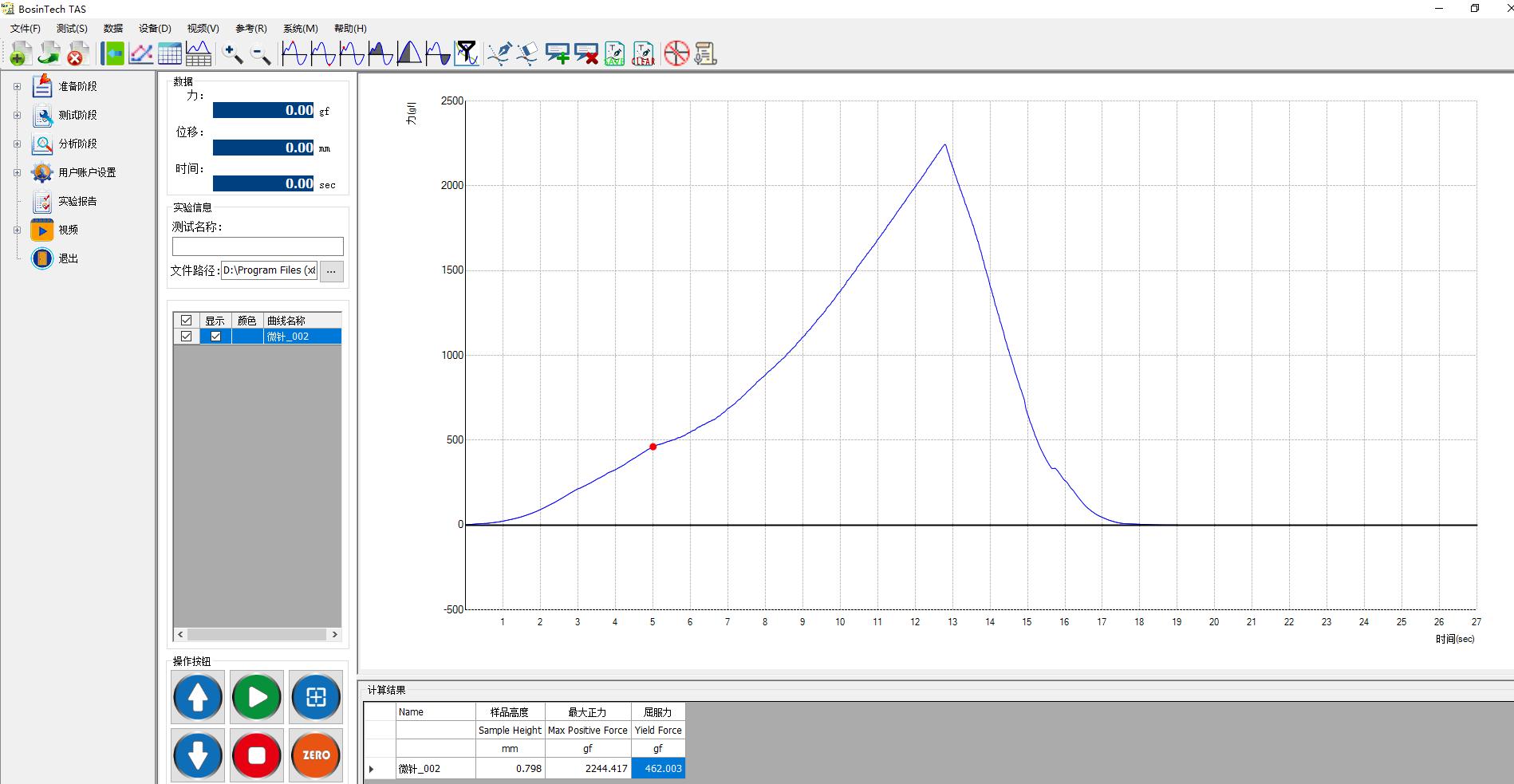Toggle the side panel collapse arrow icon

coord(112,53)
